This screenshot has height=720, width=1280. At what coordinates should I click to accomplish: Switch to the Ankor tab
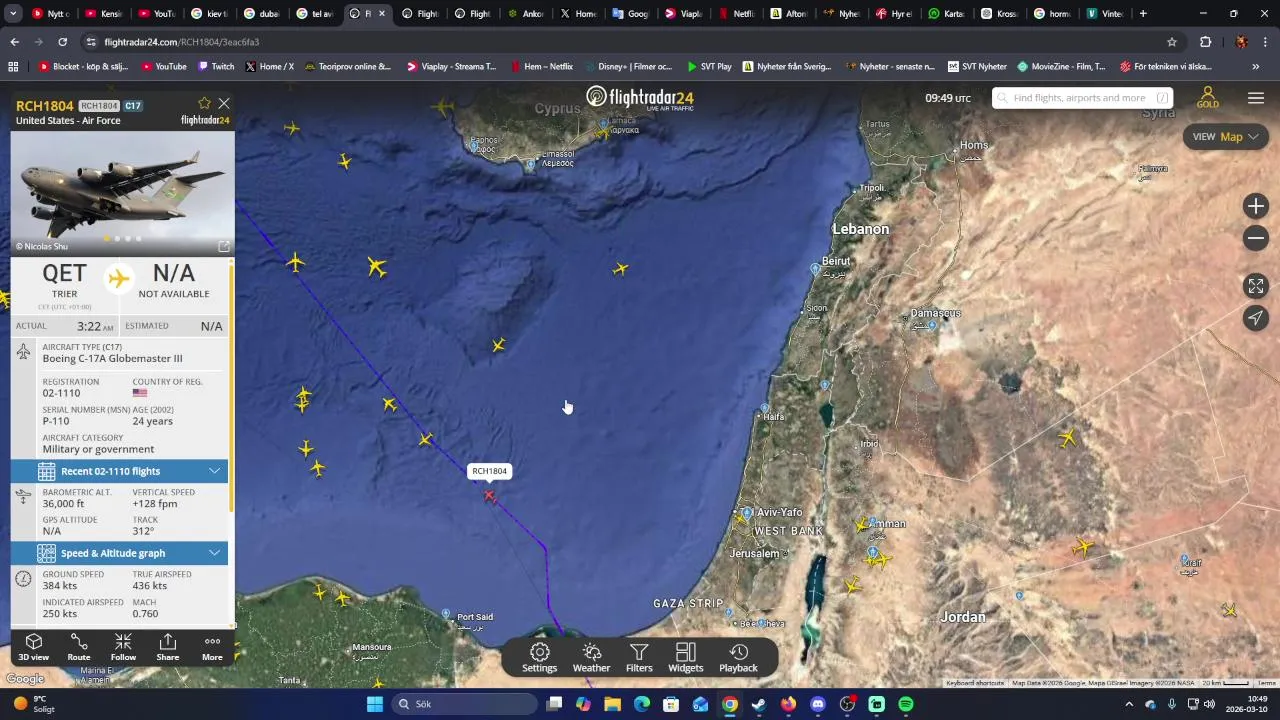tap(526, 14)
